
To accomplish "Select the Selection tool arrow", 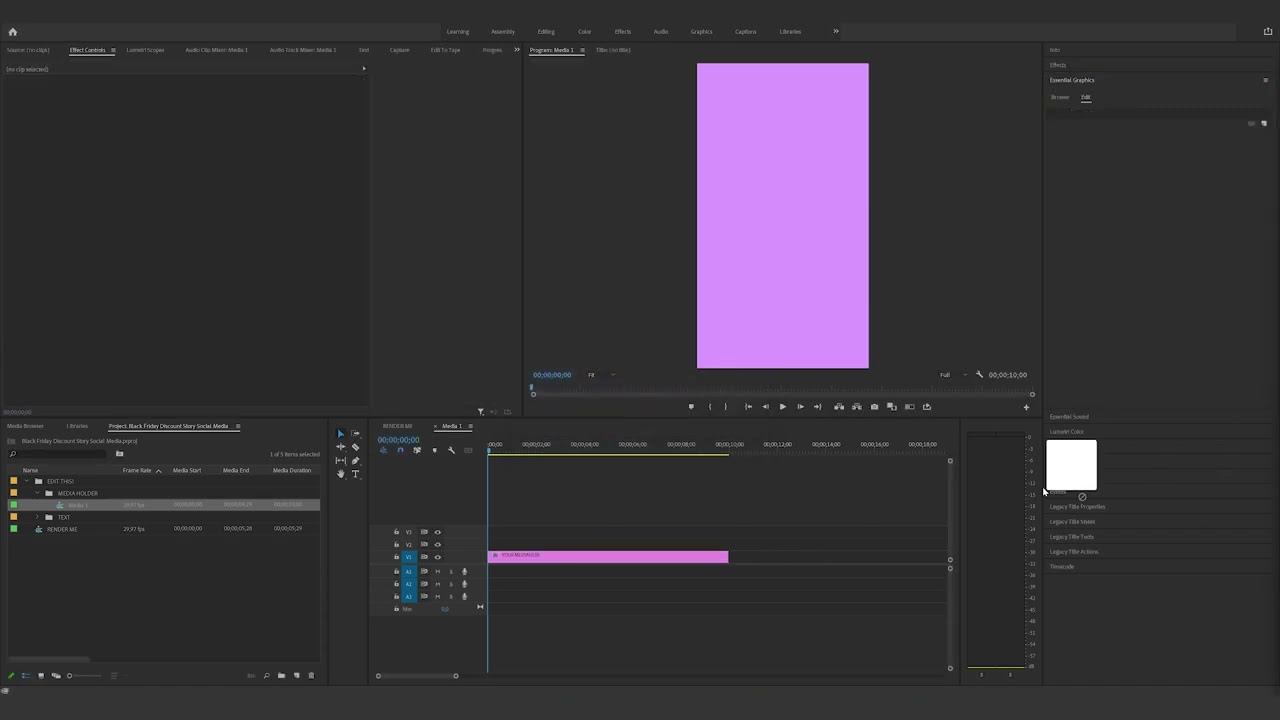I will click(x=340, y=434).
